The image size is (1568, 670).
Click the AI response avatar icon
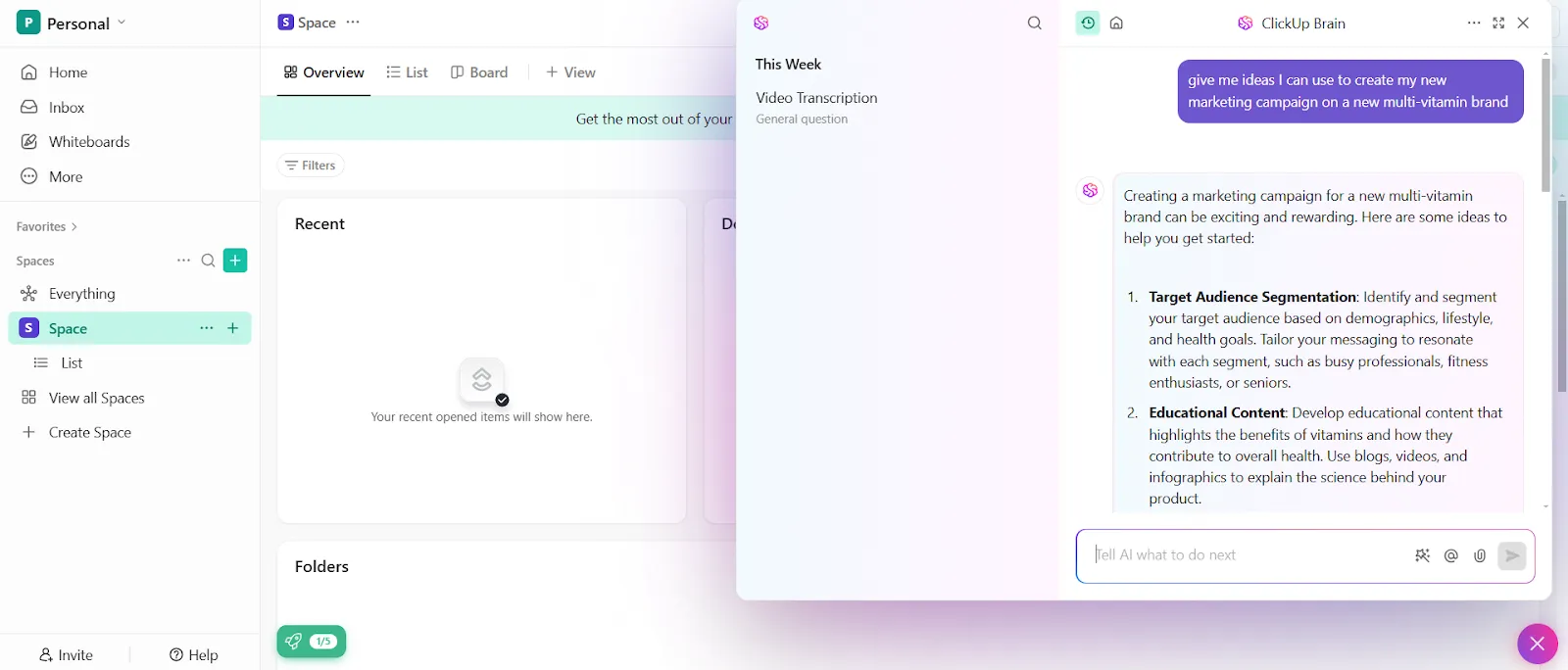click(1090, 190)
